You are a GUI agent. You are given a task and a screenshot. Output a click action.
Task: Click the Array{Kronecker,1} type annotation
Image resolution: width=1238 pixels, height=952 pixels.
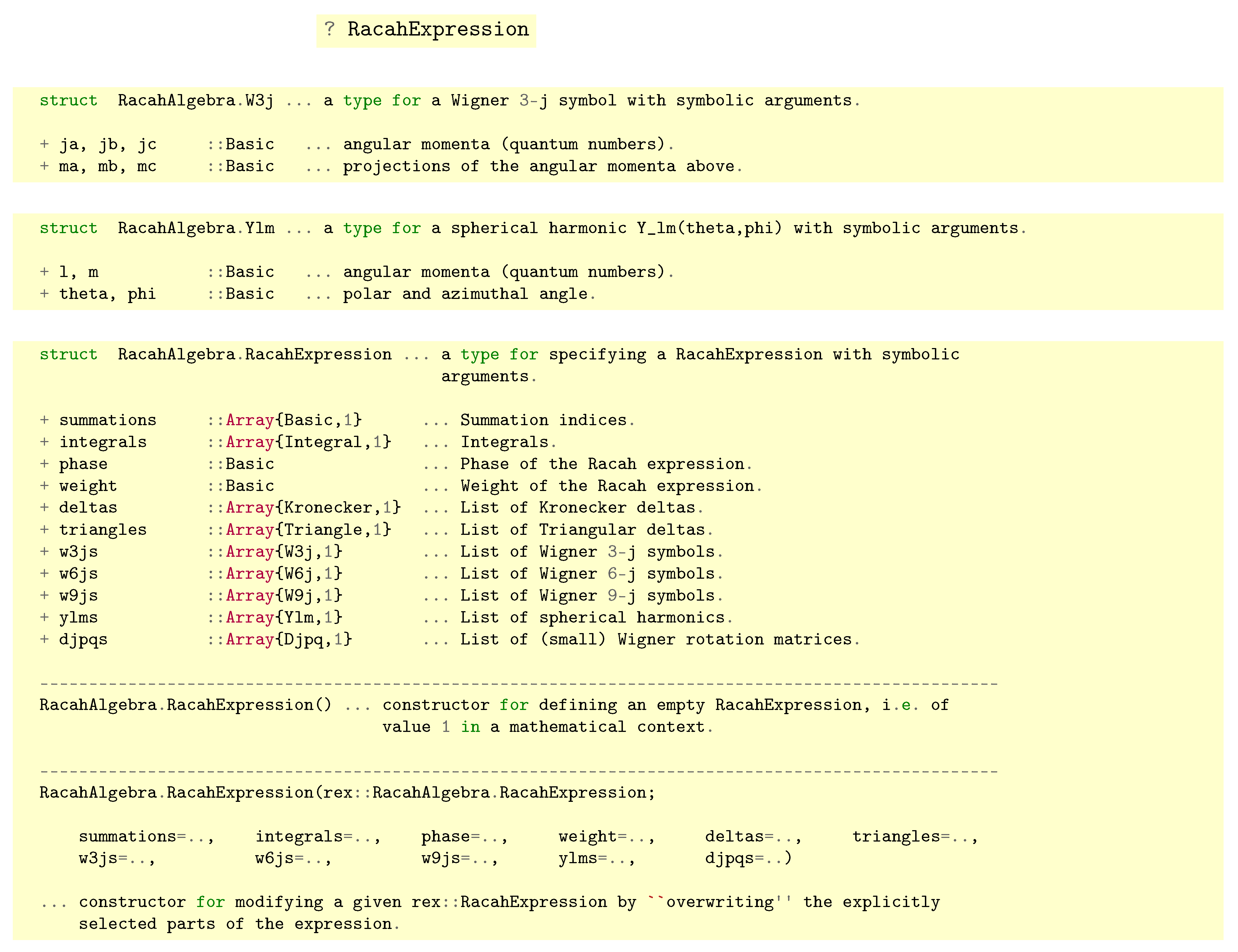click(x=313, y=508)
